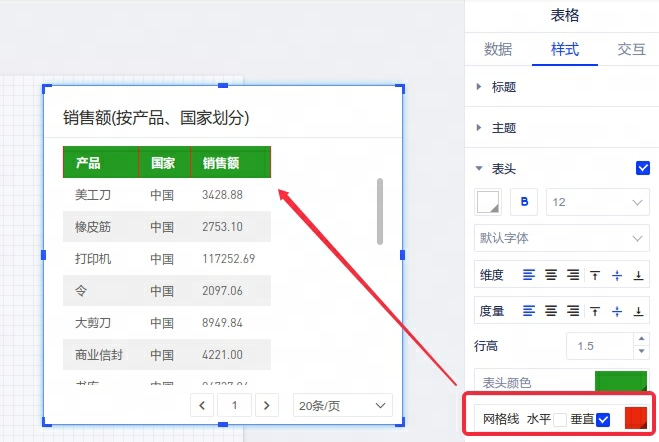The width and height of the screenshot is (659, 442).
Task: Left-align the 度量 header text
Action: tap(529, 311)
